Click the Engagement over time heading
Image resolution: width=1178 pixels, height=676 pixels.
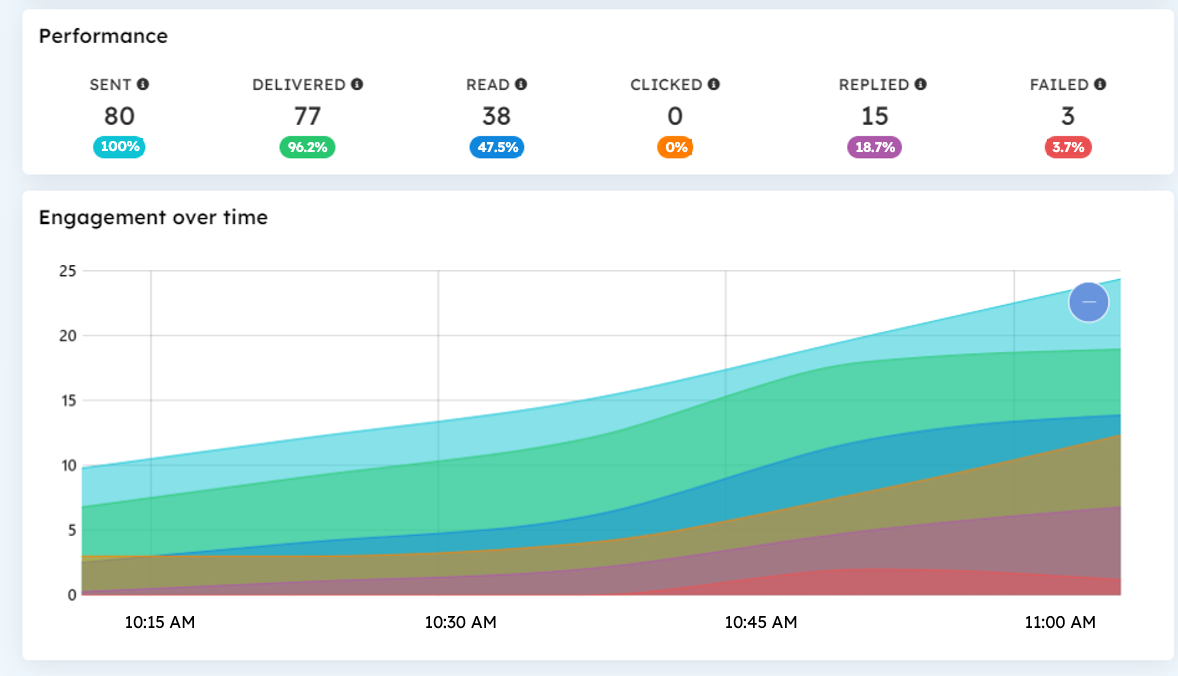coord(153,217)
